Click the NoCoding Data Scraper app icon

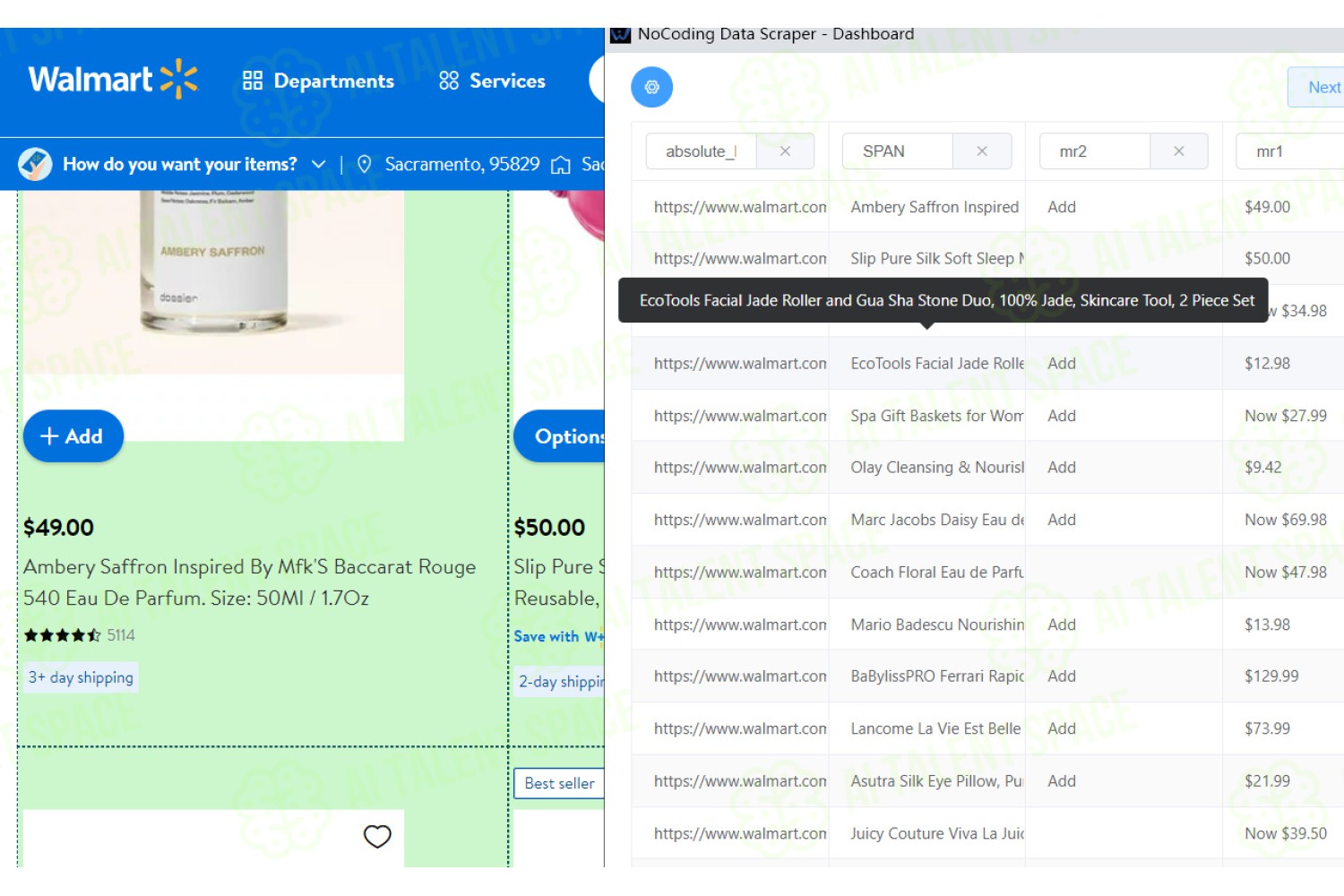pos(621,35)
